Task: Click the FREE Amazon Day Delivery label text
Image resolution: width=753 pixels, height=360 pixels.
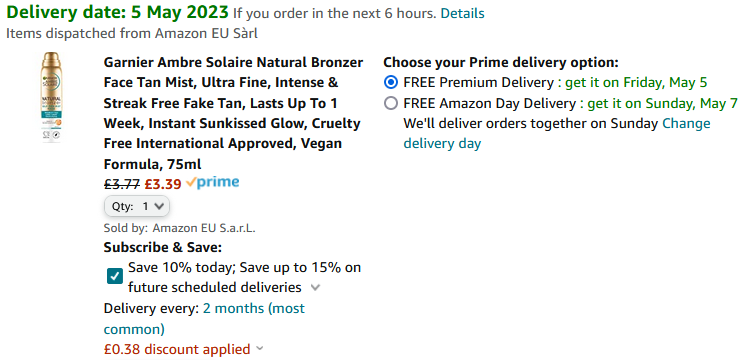Action: (x=489, y=103)
